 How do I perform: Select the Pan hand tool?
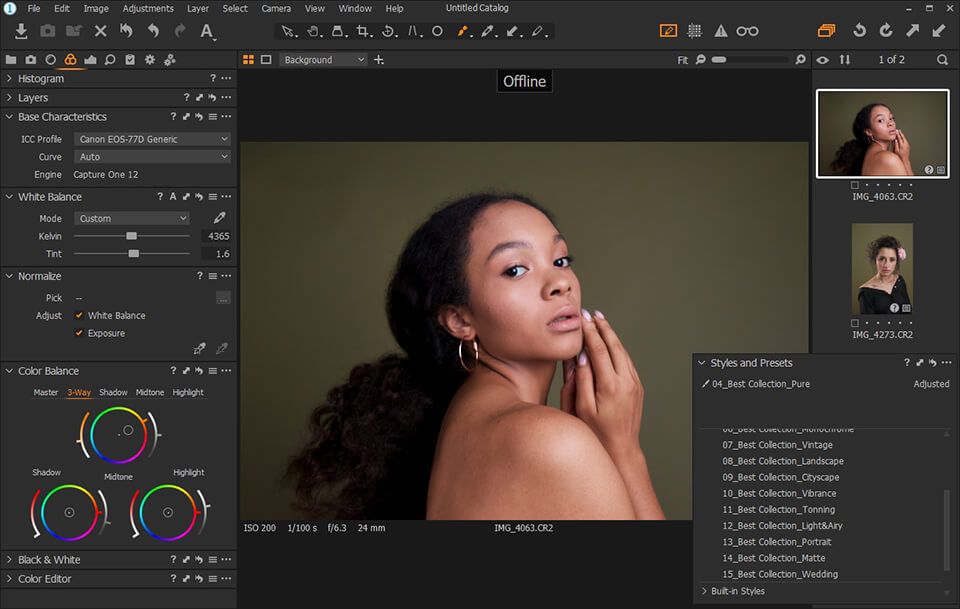(315, 31)
